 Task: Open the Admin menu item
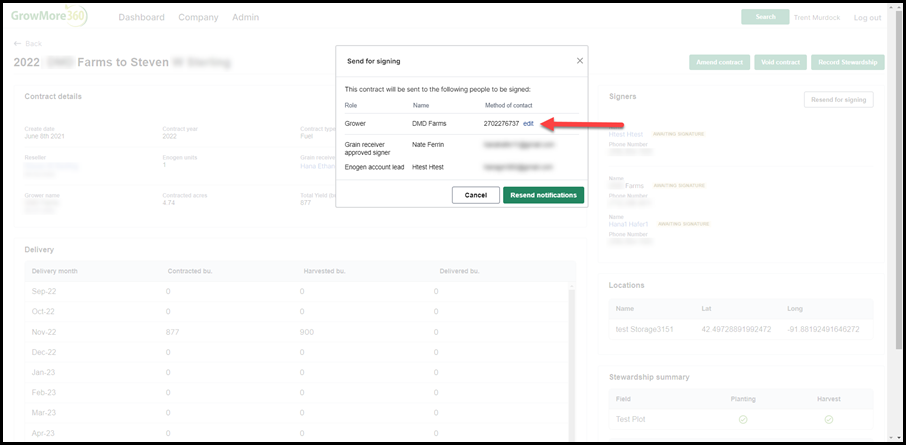246,17
